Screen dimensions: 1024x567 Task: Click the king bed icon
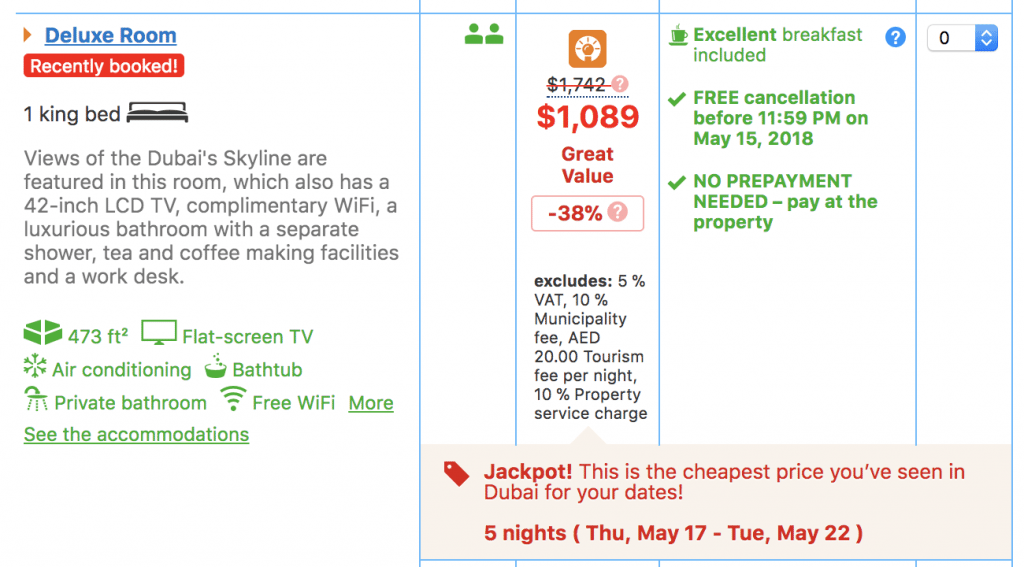[x=157, y=113]
